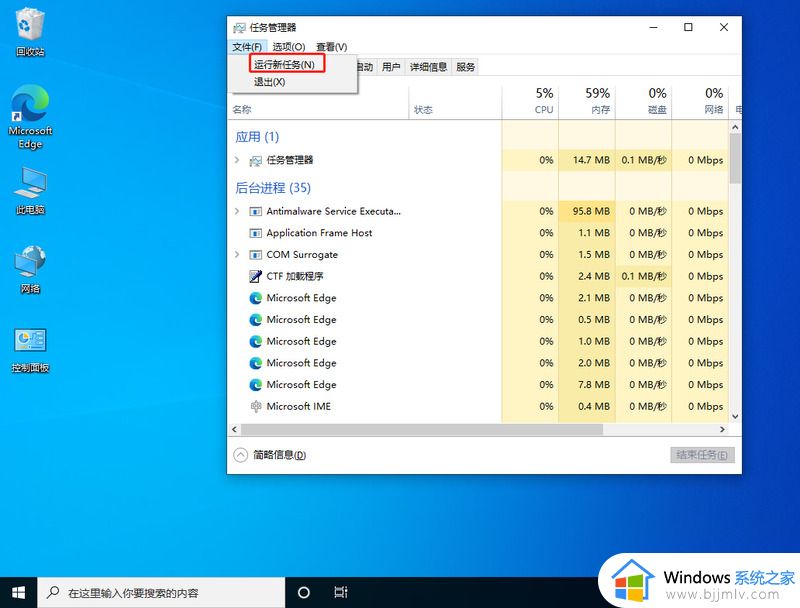Sort by the 磁盘 column header
Image resolution: width=800 pixels, height=608 pixels.
(x=643, y=102)
